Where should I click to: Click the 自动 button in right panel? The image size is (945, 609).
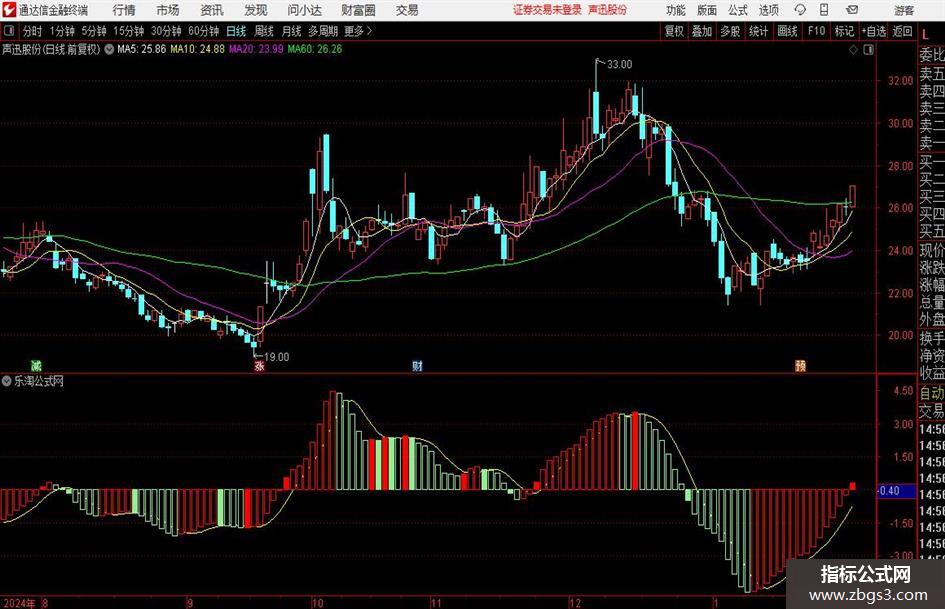[932, 393]
